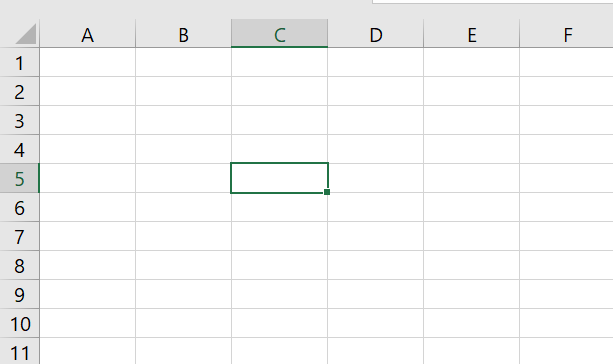Select the highlighted row 5 header
Screen dimensions: 613x364
[x=20, y=178]
